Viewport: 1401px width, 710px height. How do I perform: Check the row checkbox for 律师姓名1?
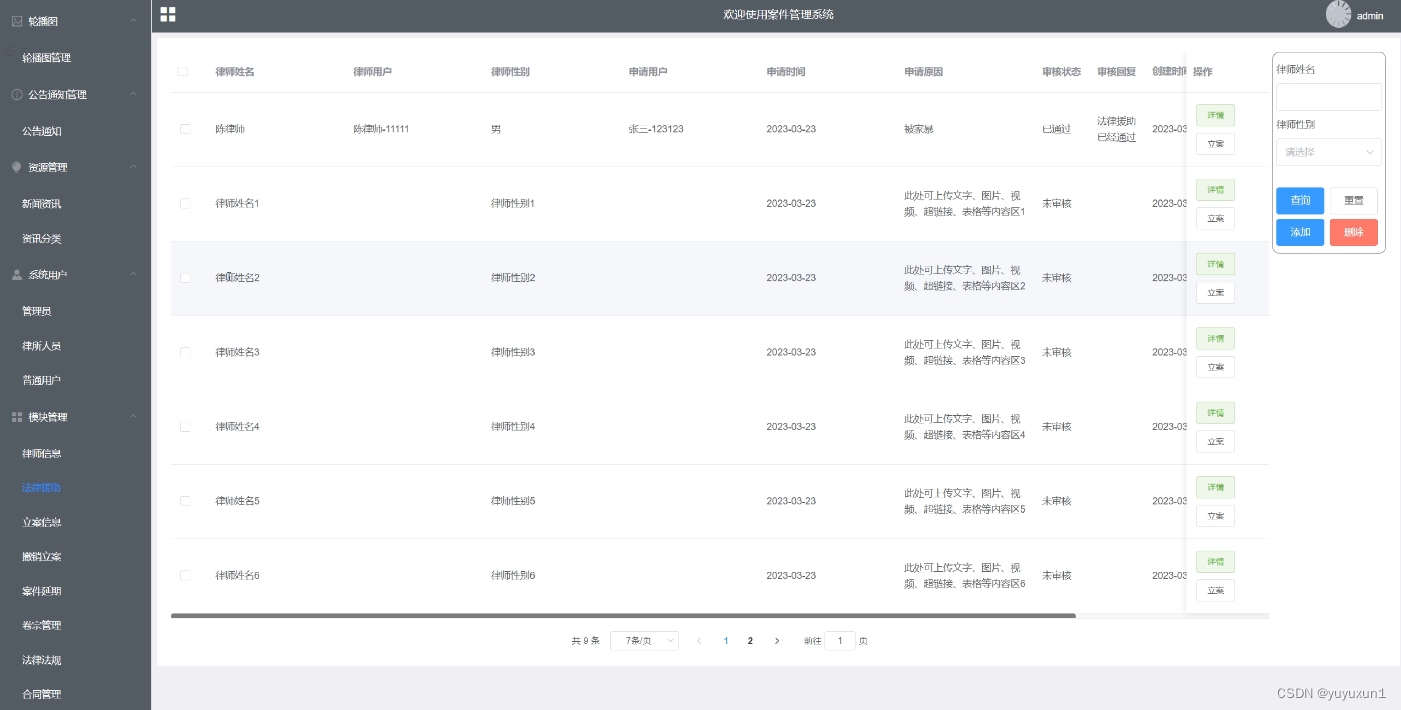(185, 203)
